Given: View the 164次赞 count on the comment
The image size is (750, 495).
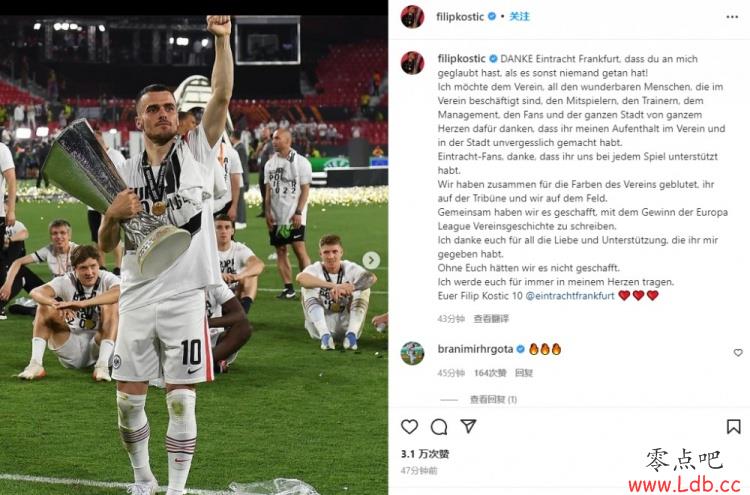Looking at the screenshot, I should [x=490, y=373].
